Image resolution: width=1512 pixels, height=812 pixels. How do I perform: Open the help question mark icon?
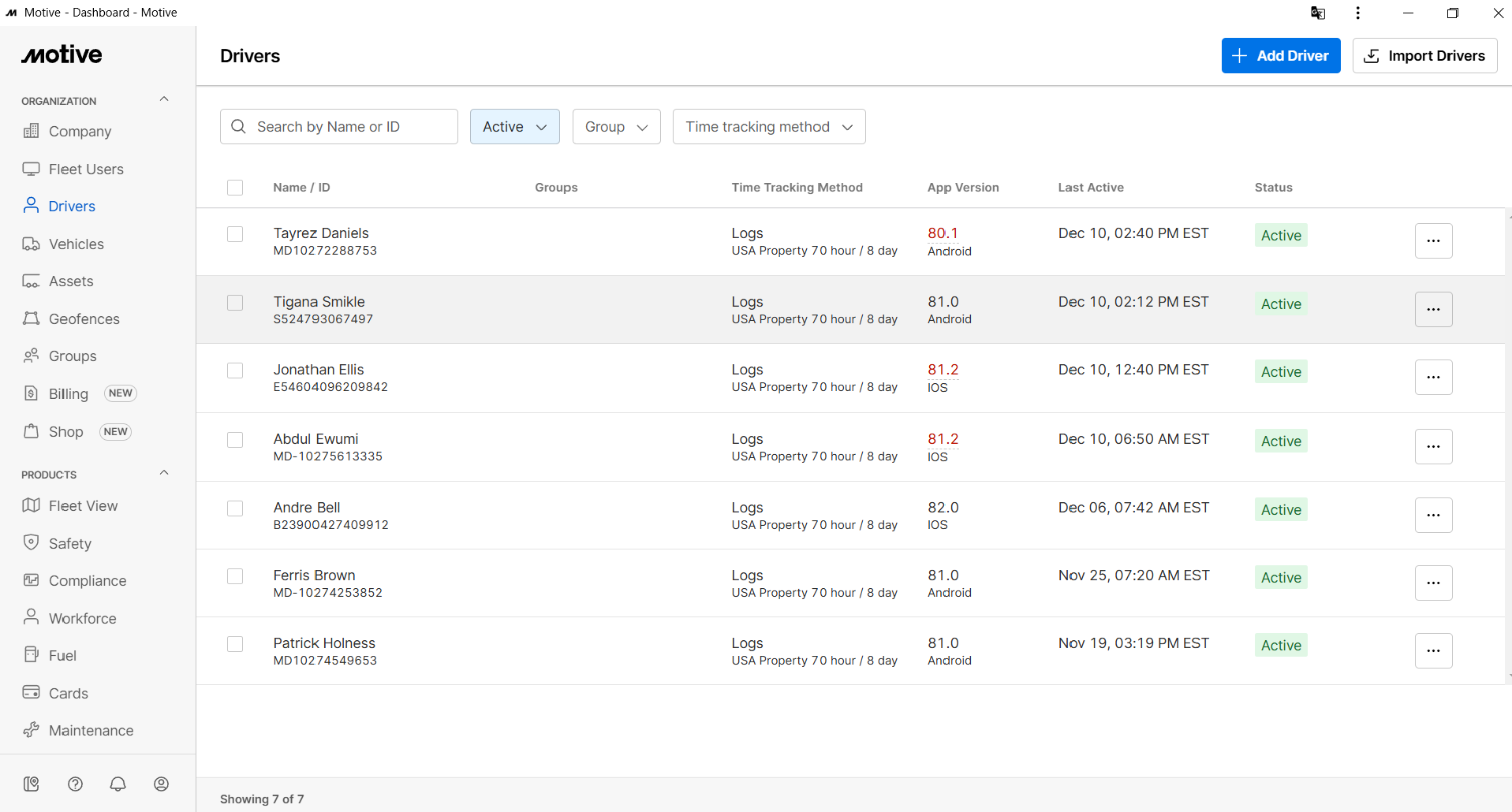[75, 784]
